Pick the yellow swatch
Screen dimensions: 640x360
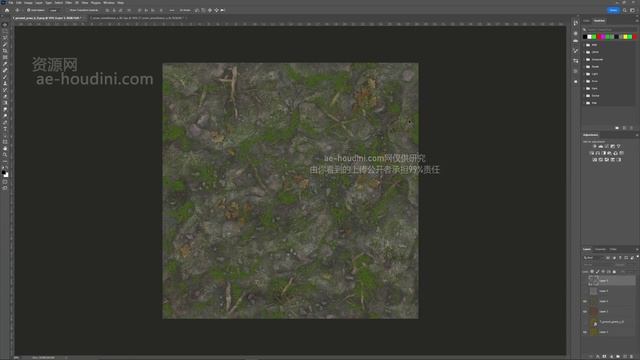click(625, 37)
